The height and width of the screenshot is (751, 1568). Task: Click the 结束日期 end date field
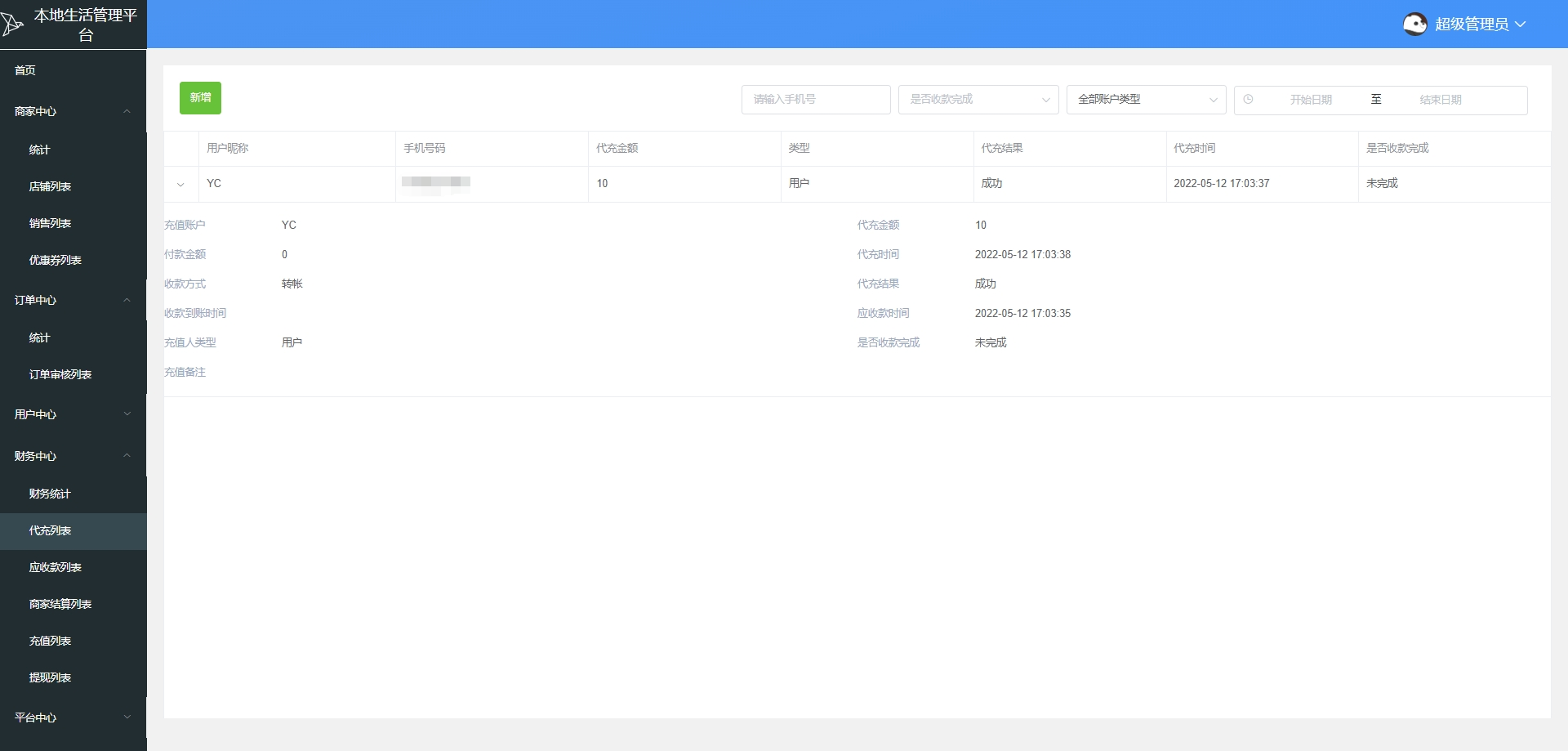click(x=1440, y=100)
